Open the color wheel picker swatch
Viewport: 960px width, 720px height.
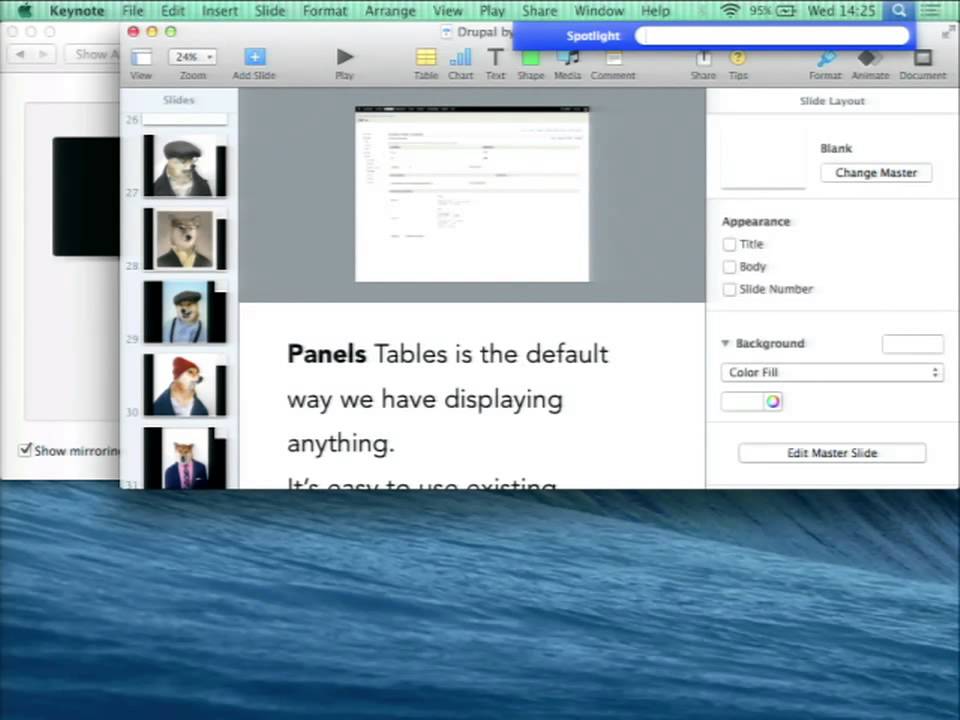(773, 402)
